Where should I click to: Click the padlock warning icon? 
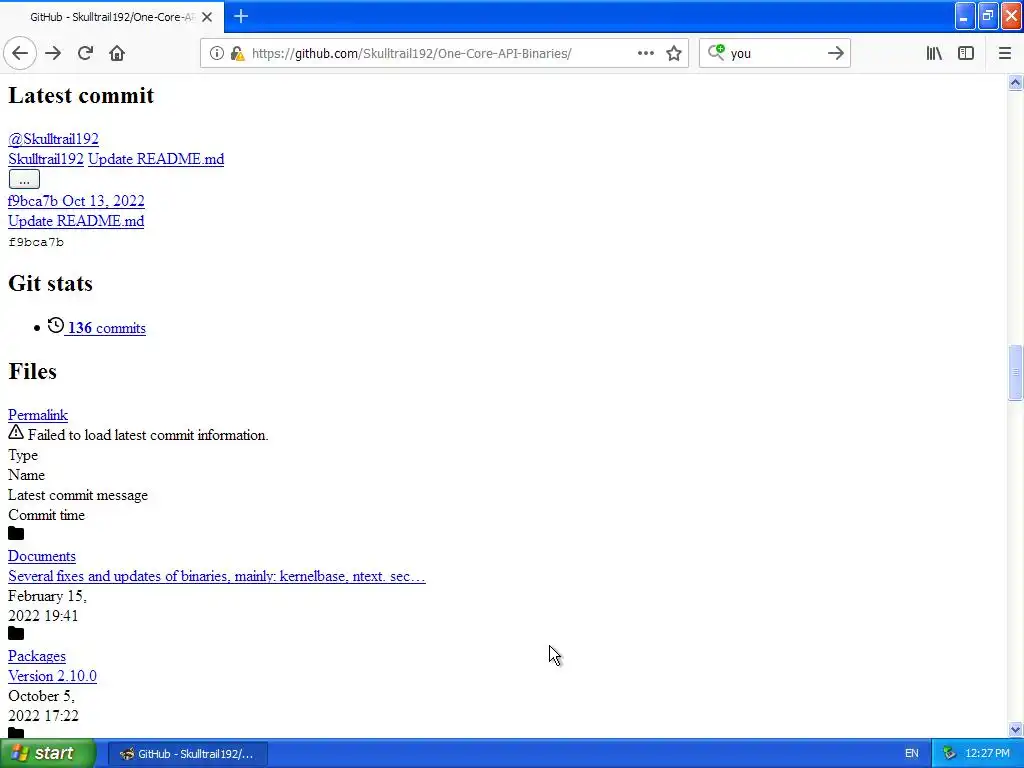[238, 54]
